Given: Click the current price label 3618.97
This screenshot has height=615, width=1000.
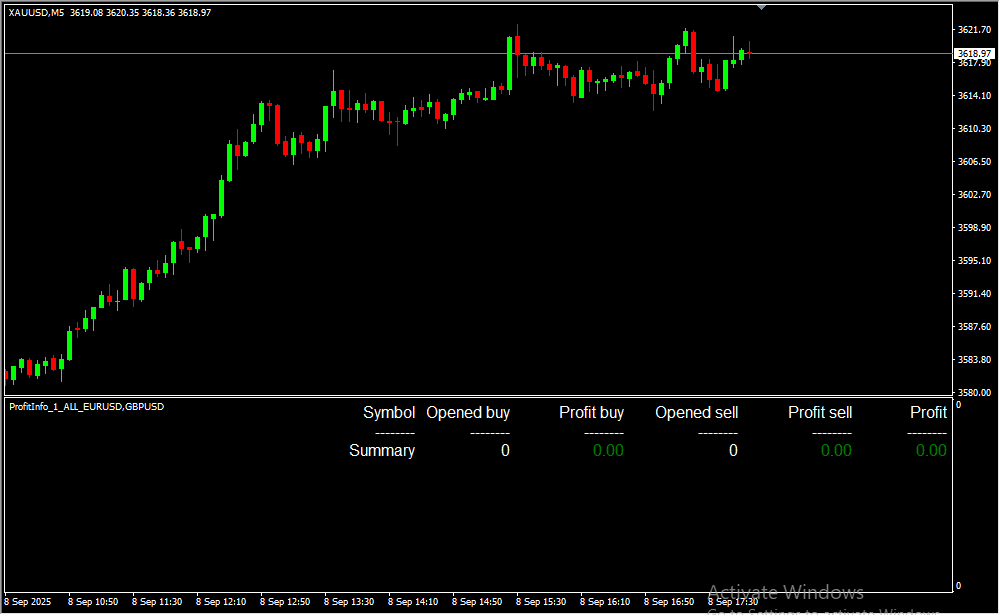Looking at the screenshot, I should pos(973,53).
